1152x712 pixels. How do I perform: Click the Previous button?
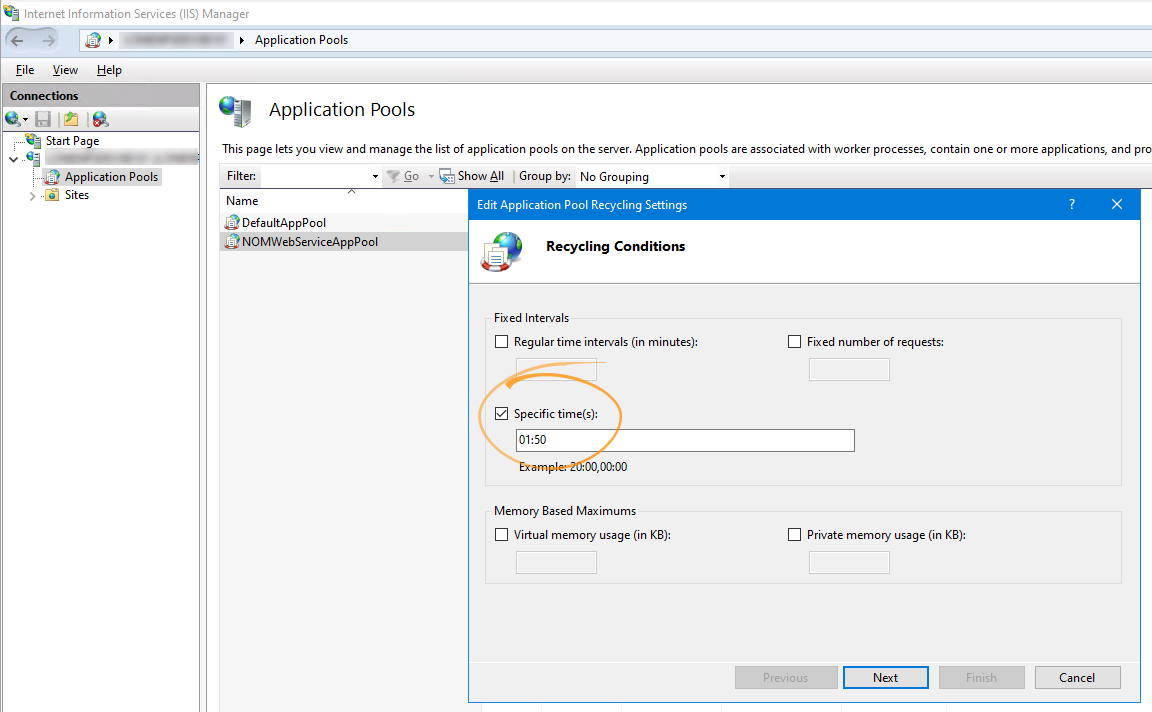point(785,677)
